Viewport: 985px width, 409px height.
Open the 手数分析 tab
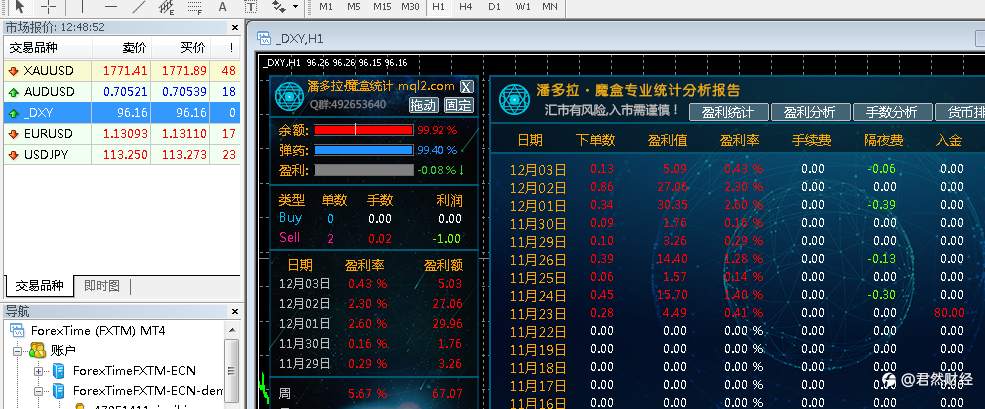[892, 112]
